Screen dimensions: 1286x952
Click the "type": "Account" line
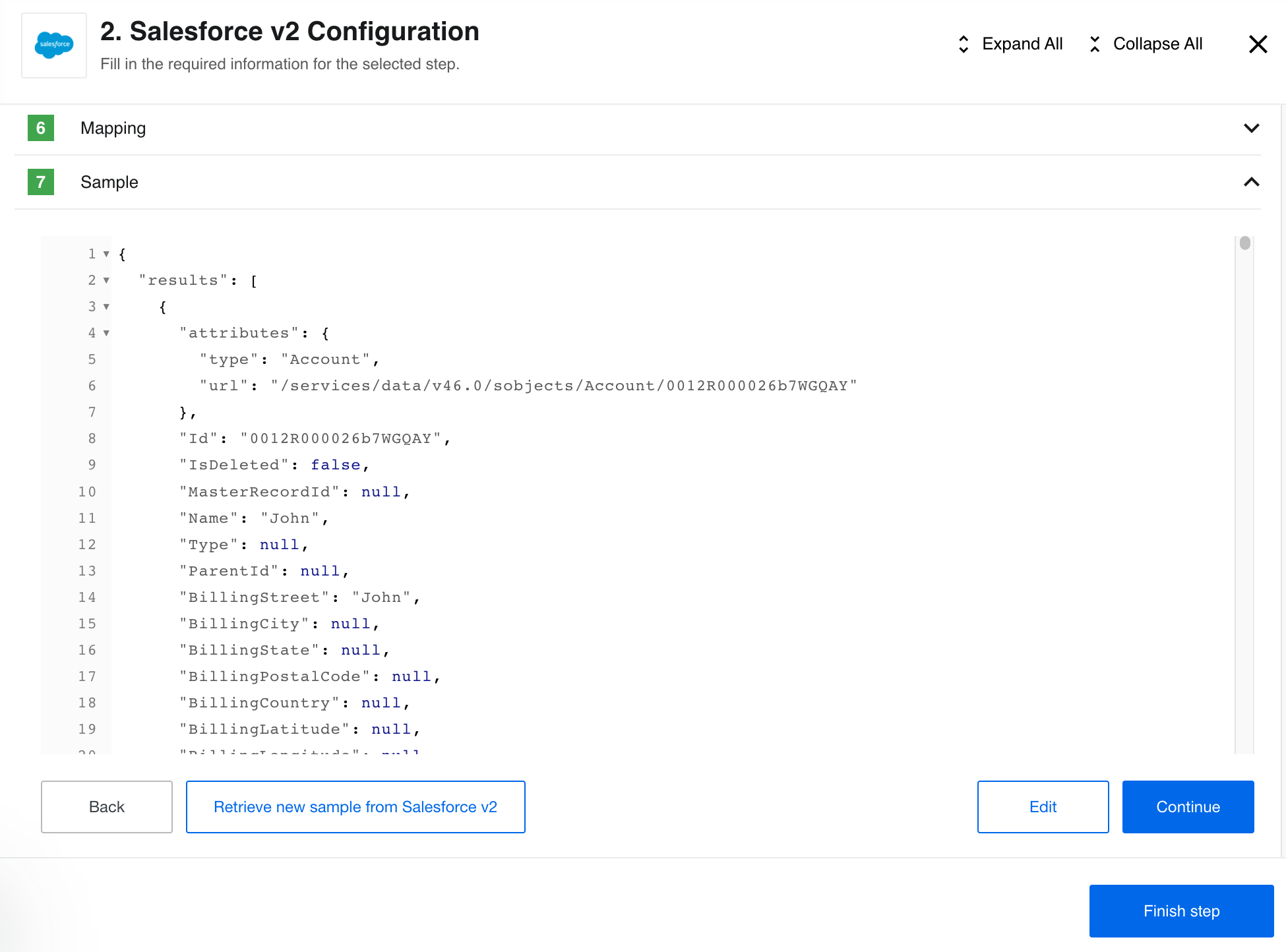290,359
